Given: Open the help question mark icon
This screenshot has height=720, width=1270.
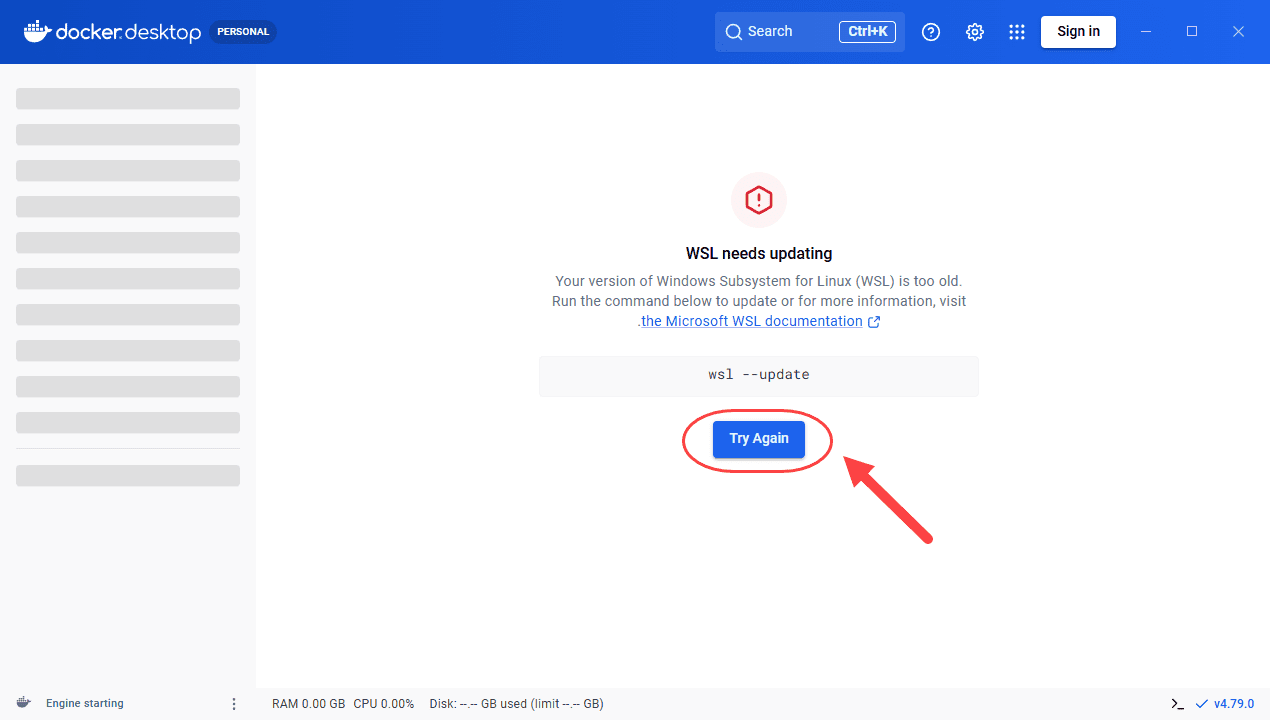Looking at the screenshot, I should (x=931, y=32).
